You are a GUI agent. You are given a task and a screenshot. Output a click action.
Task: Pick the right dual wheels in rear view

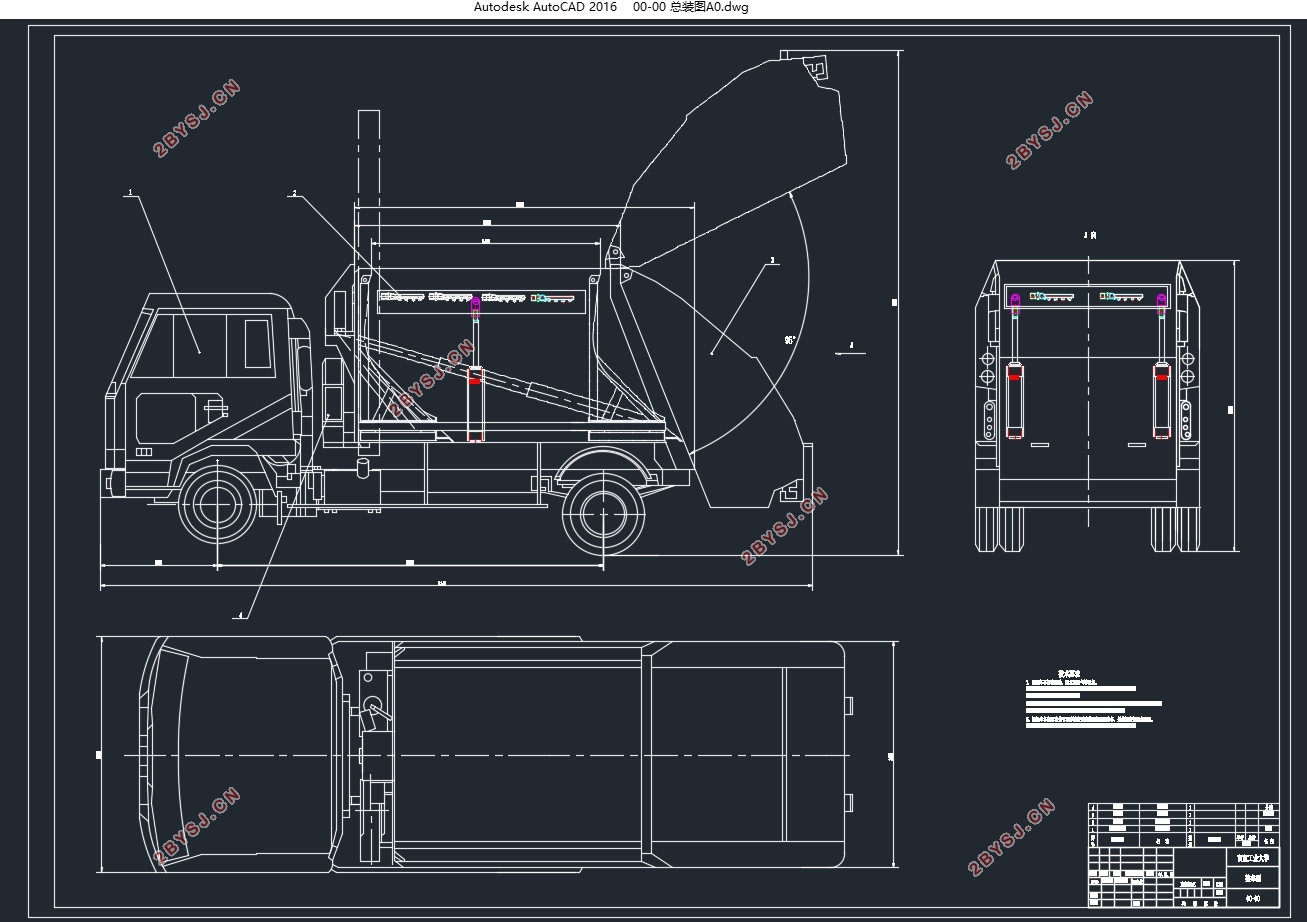coord(1175,529)
